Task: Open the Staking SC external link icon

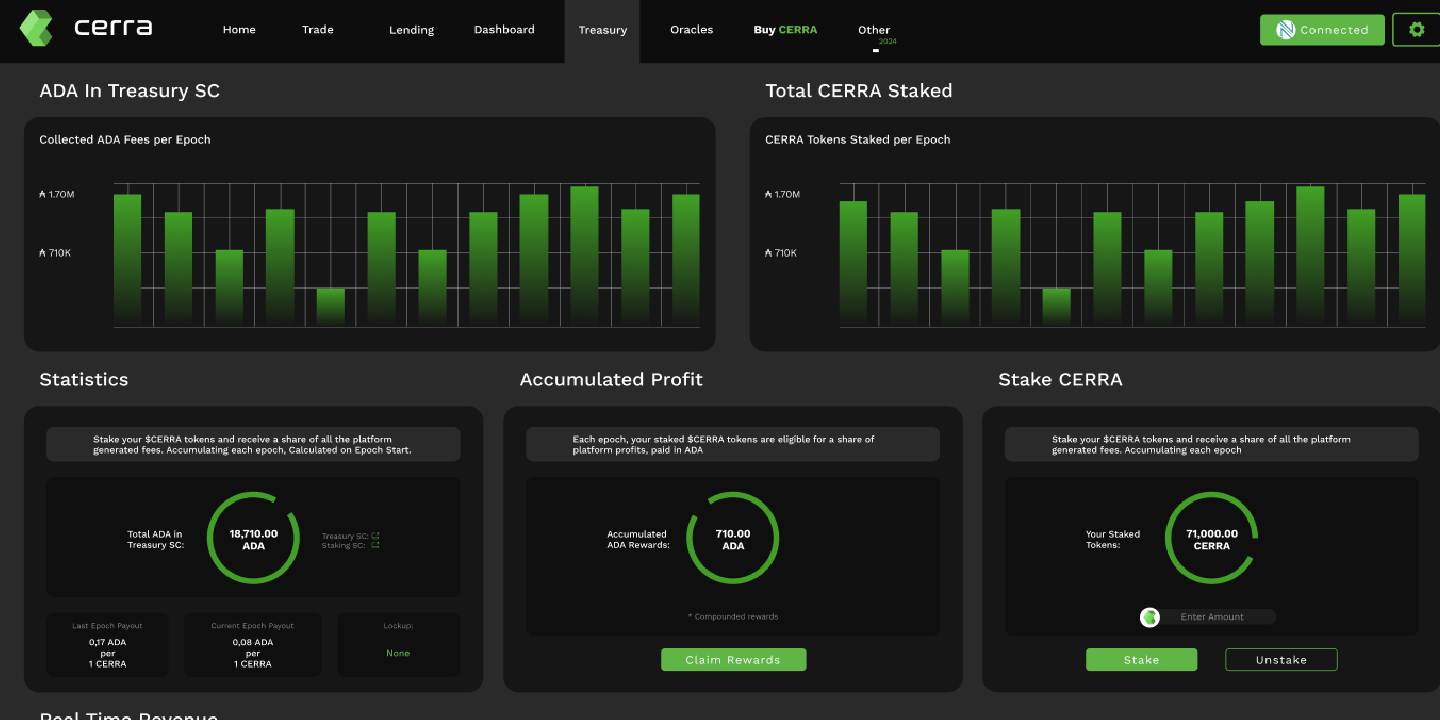Action: point(375,545)
